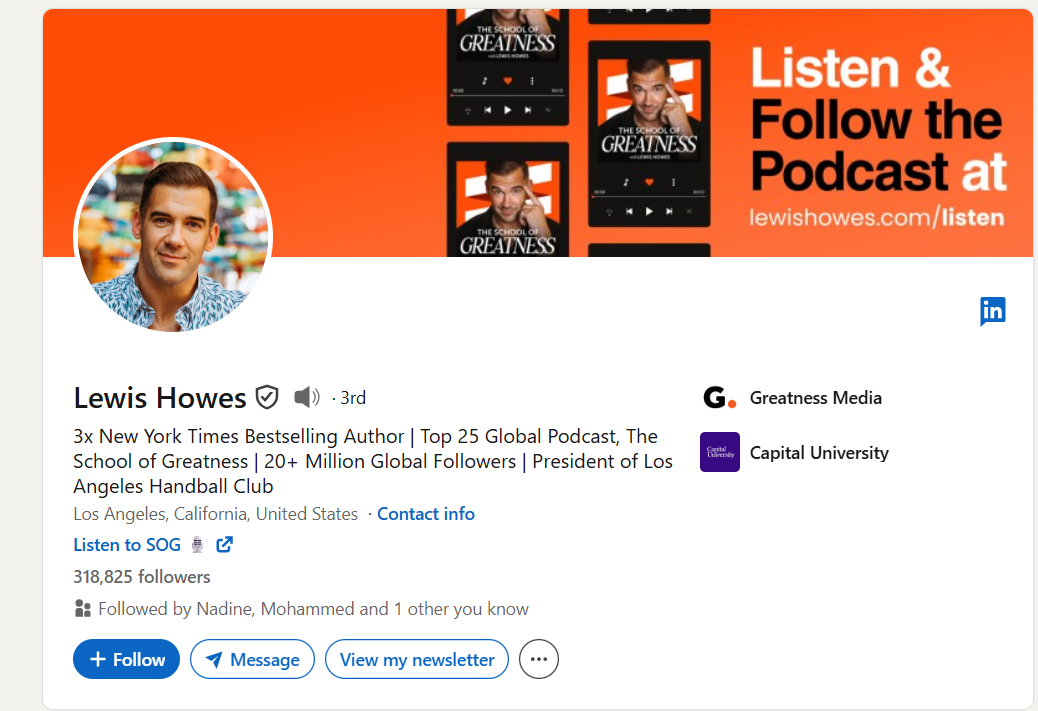1038x711 pixels.
Task: Open Capital University school link
Action: (819, 453)
